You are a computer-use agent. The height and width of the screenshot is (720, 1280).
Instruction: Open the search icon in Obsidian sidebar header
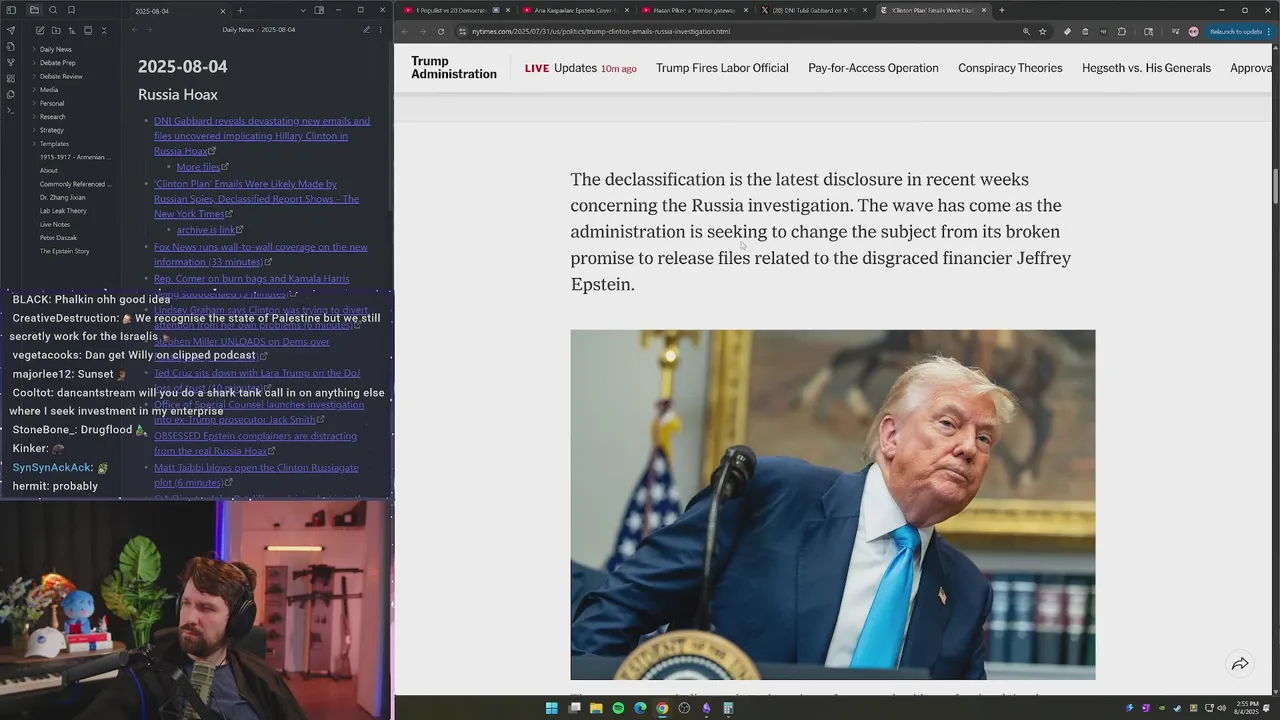tap(53, 10)
